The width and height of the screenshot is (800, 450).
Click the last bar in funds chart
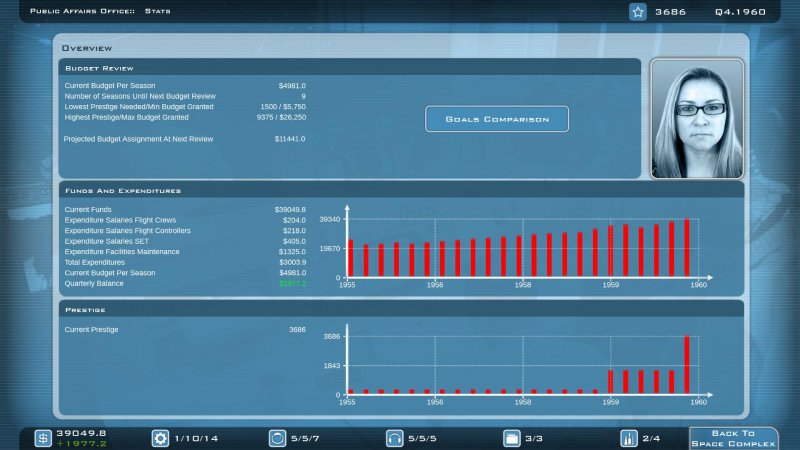[687, 248]
